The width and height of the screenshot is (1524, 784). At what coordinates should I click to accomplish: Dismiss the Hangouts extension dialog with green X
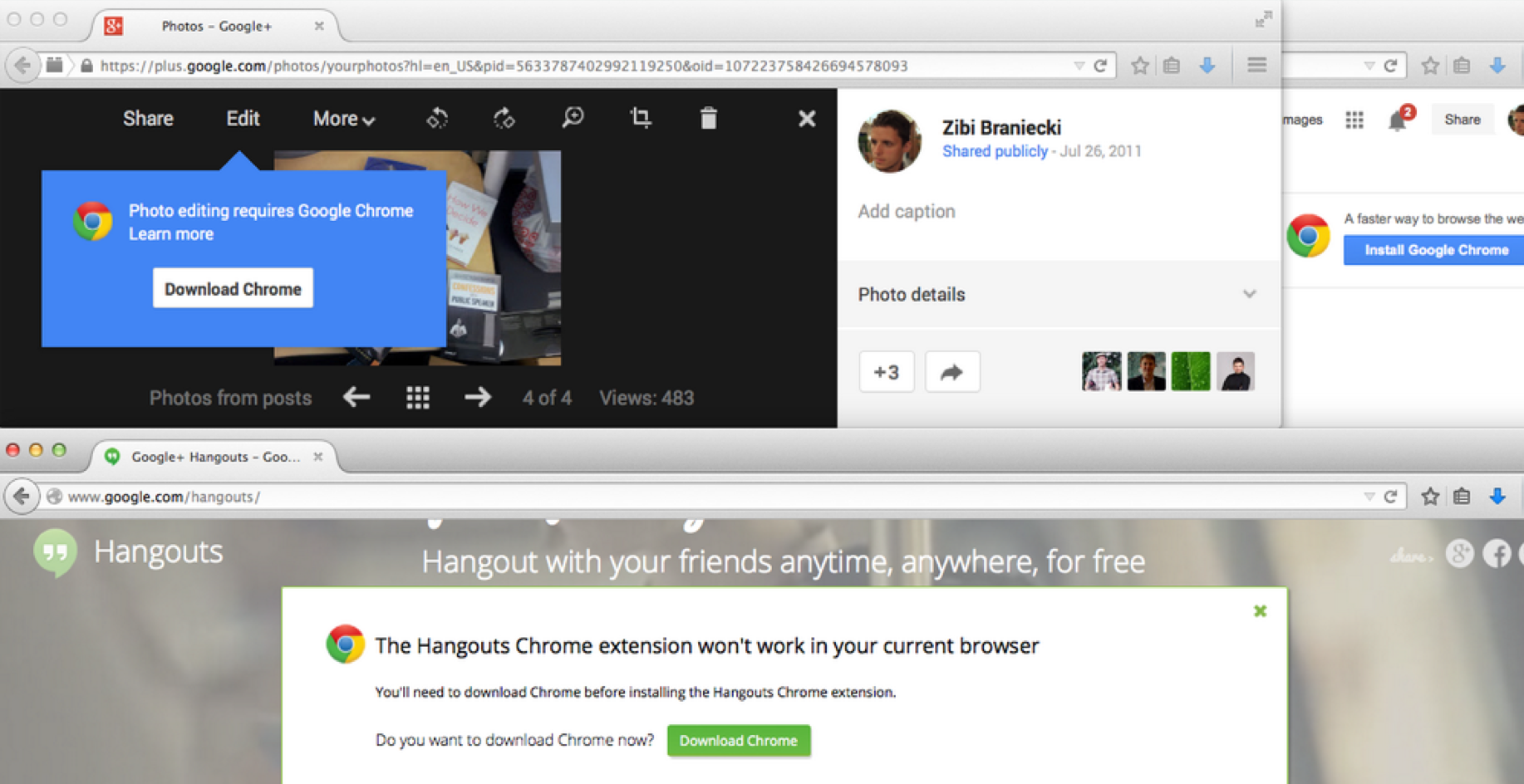[x=1260, y=611]
